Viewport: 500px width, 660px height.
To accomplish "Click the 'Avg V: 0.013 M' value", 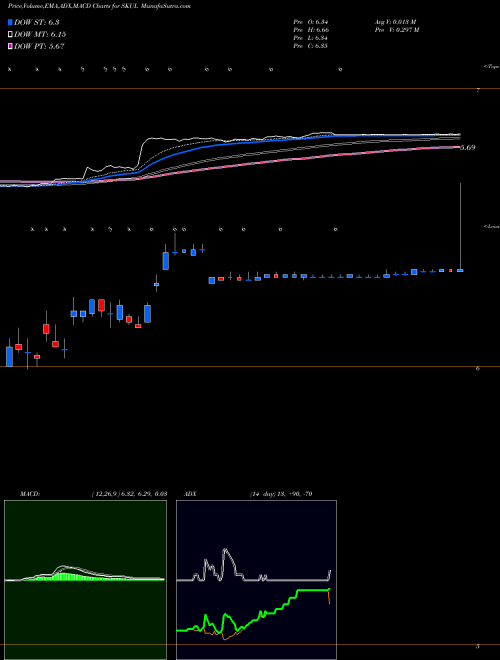I will 395,21.
